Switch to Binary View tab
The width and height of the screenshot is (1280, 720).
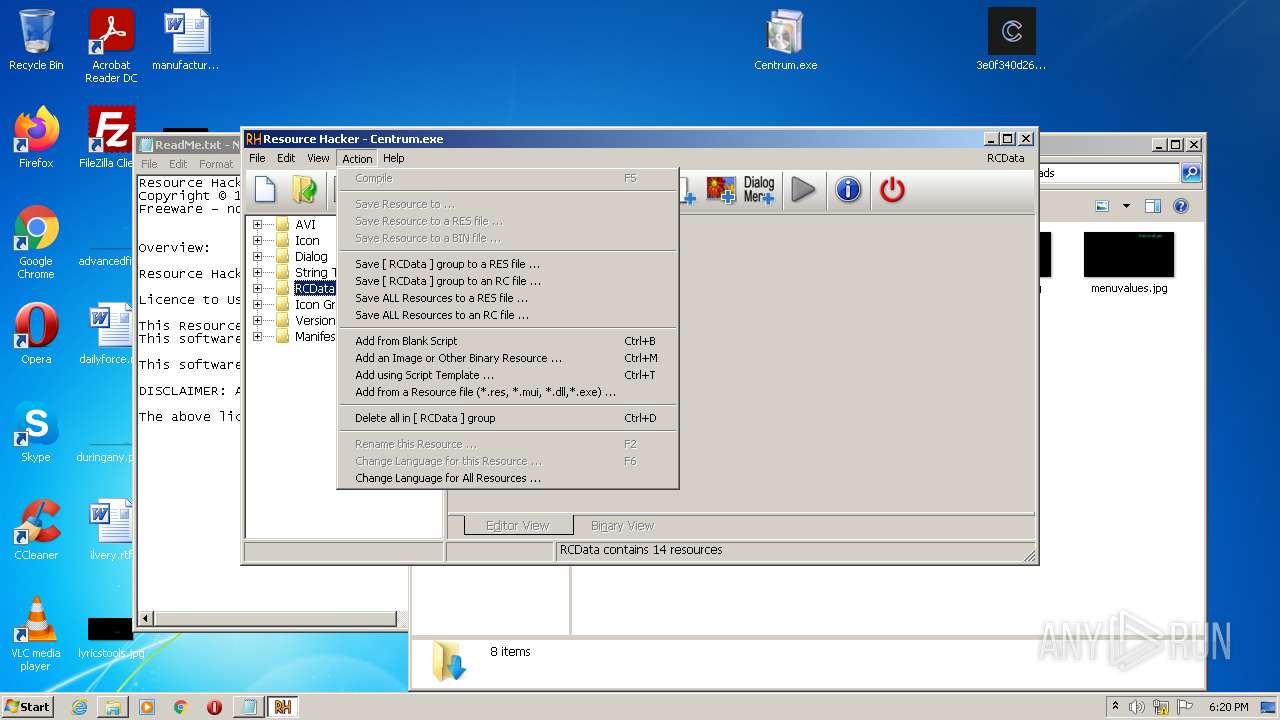point(622,526)
